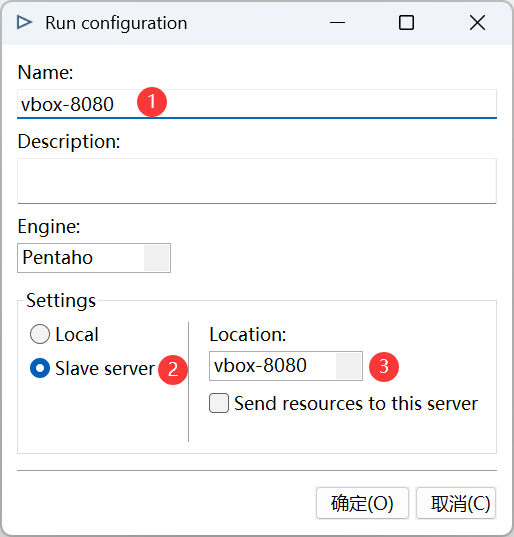Click inside the empty Description box

point(257,181)
